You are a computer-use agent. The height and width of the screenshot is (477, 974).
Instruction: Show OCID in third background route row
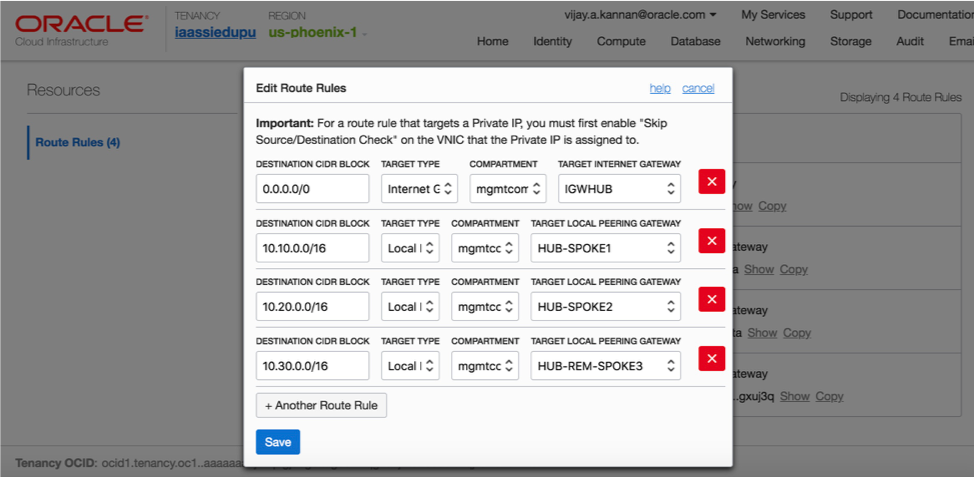click(x=762, y=333)
